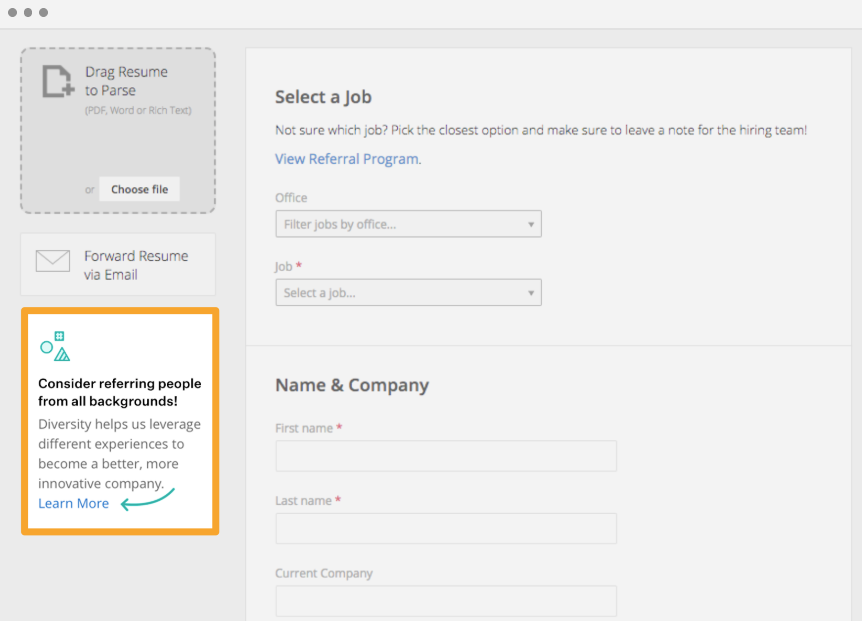Click the envelope icon for forwarding resume

pyautogui.click(x=53, y=261)
